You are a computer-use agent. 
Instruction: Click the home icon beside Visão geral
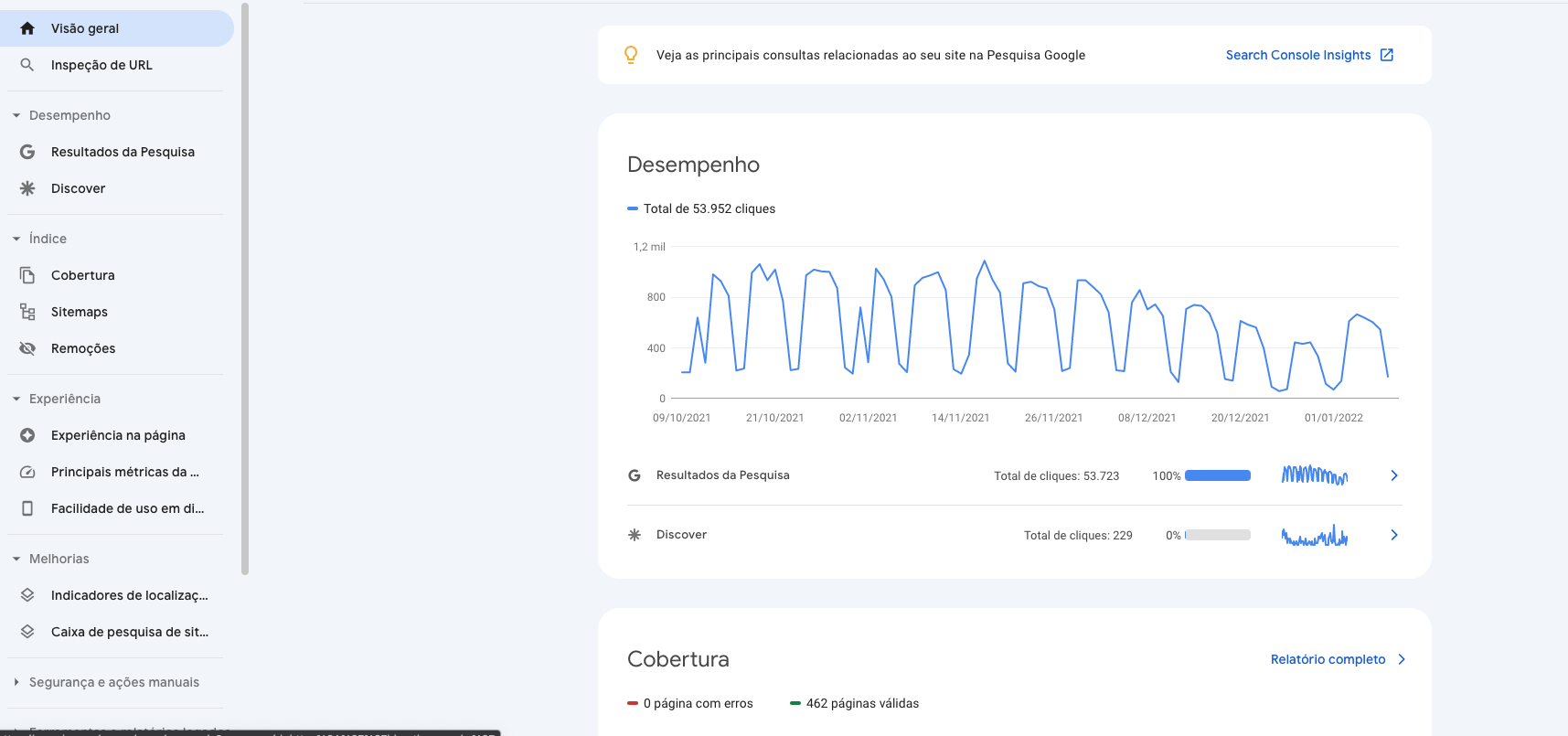tap(27, 28)
